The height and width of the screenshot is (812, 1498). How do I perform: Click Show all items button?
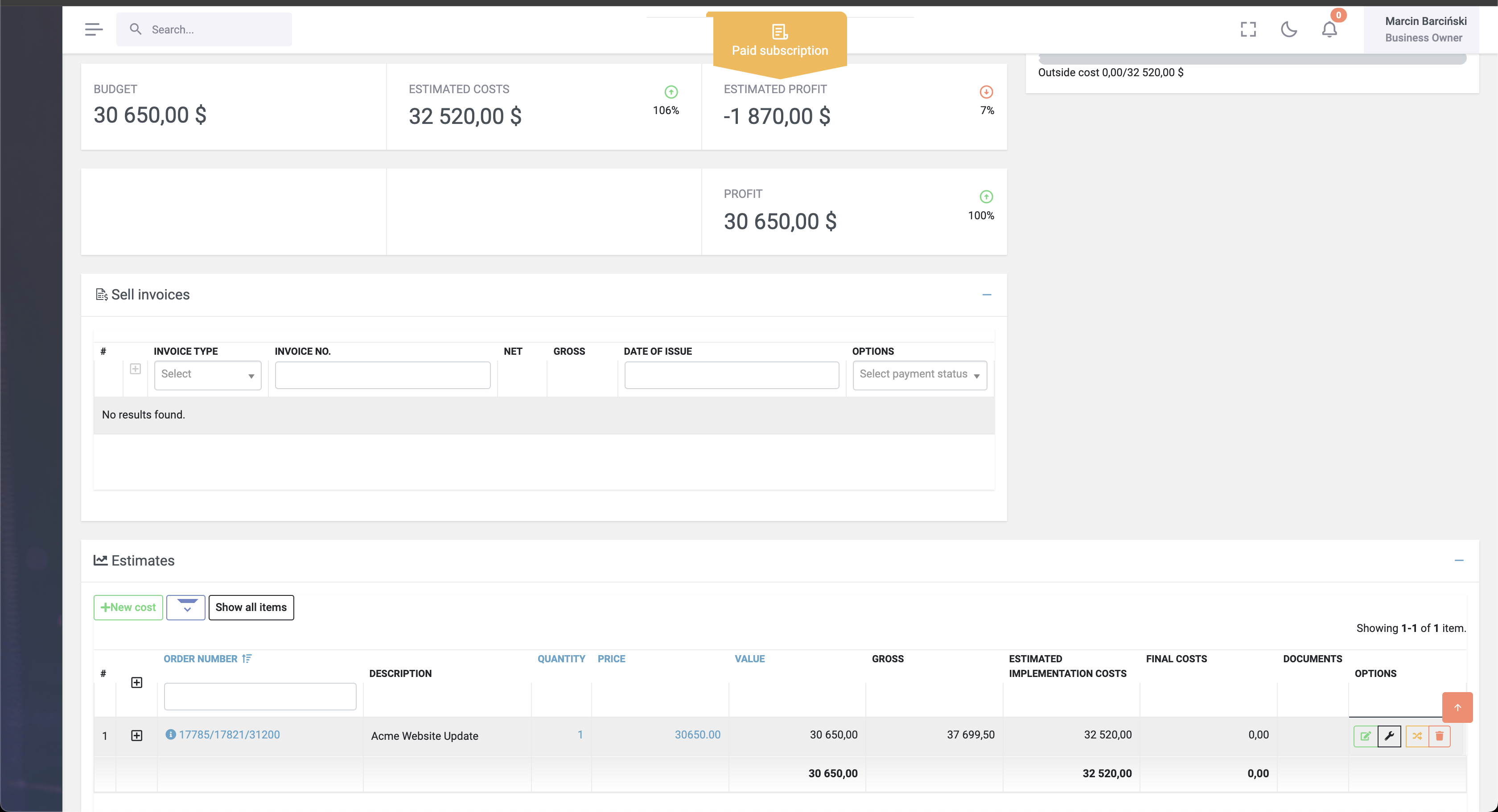[251, 607]
